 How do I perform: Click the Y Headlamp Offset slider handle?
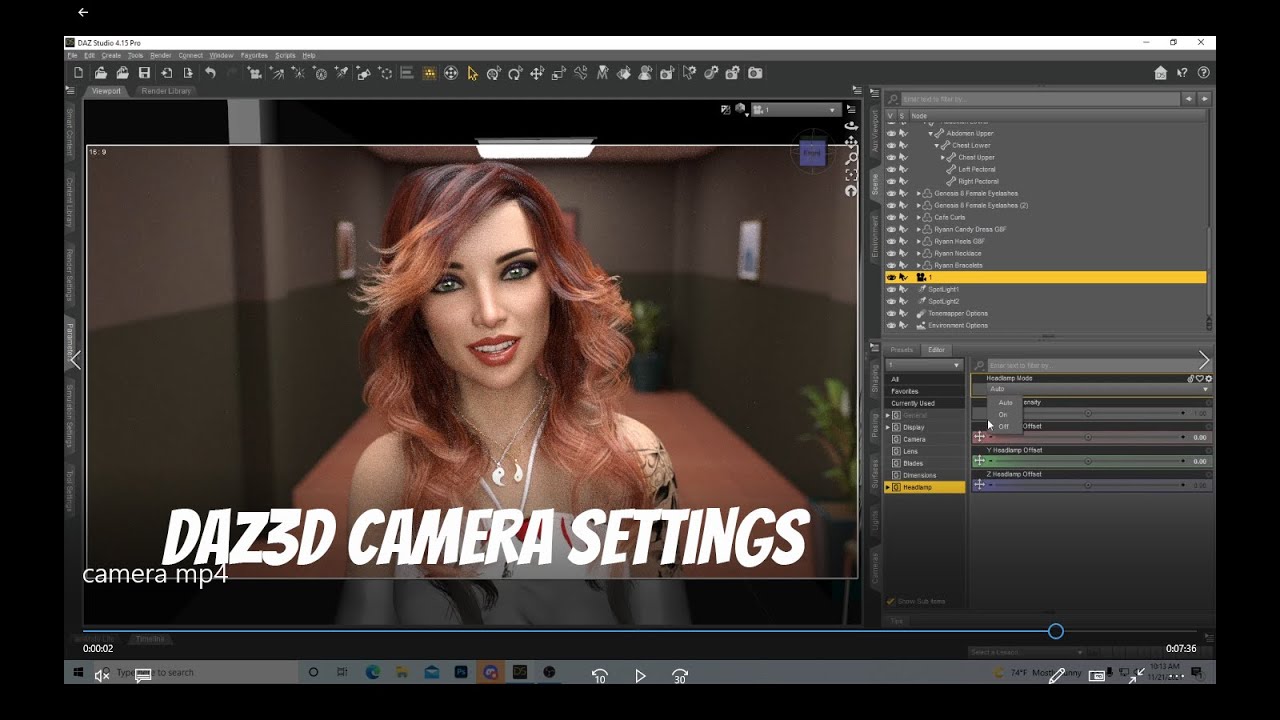coord(1088,461)
